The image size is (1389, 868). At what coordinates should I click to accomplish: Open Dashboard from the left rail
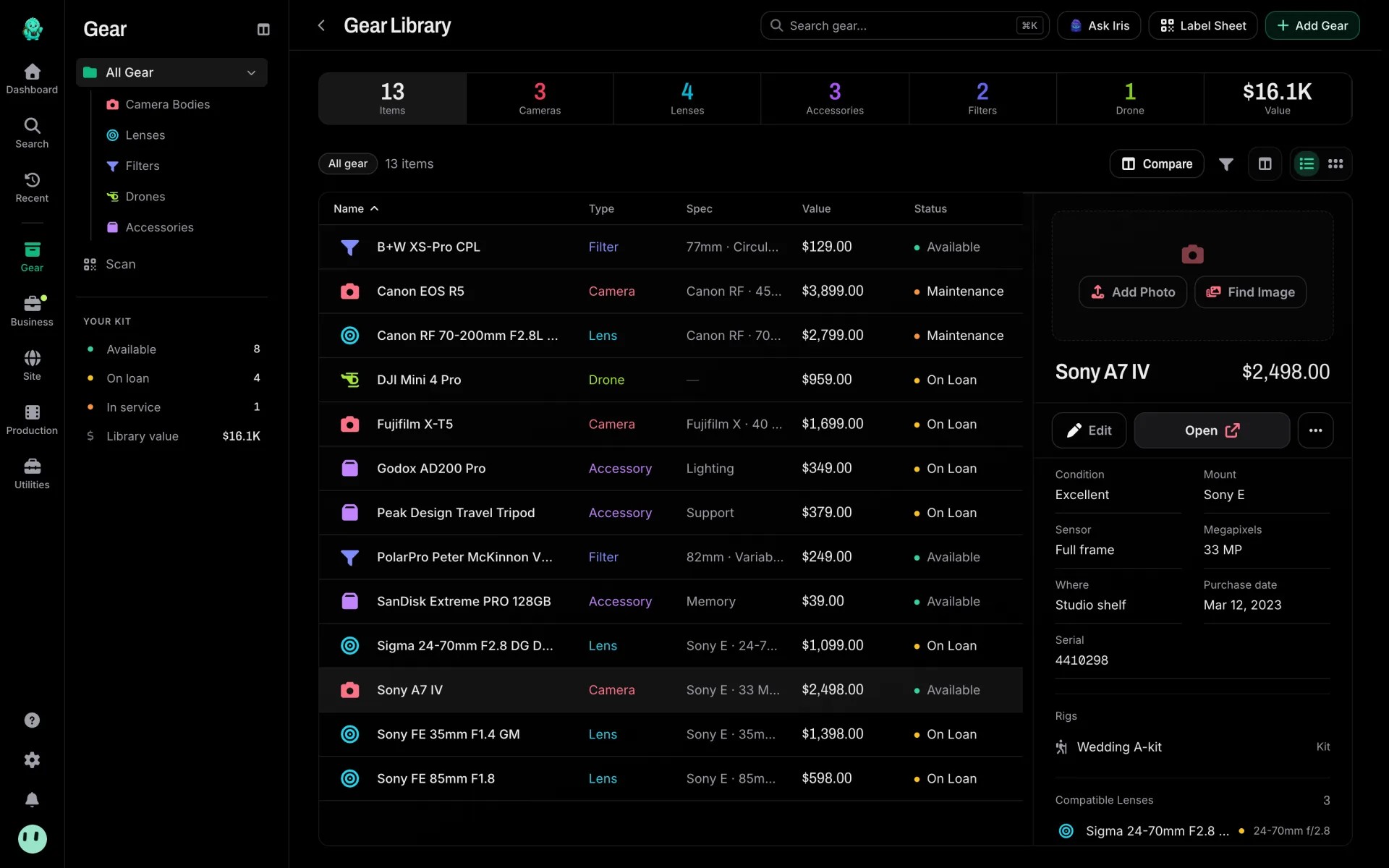pos(32,79)
